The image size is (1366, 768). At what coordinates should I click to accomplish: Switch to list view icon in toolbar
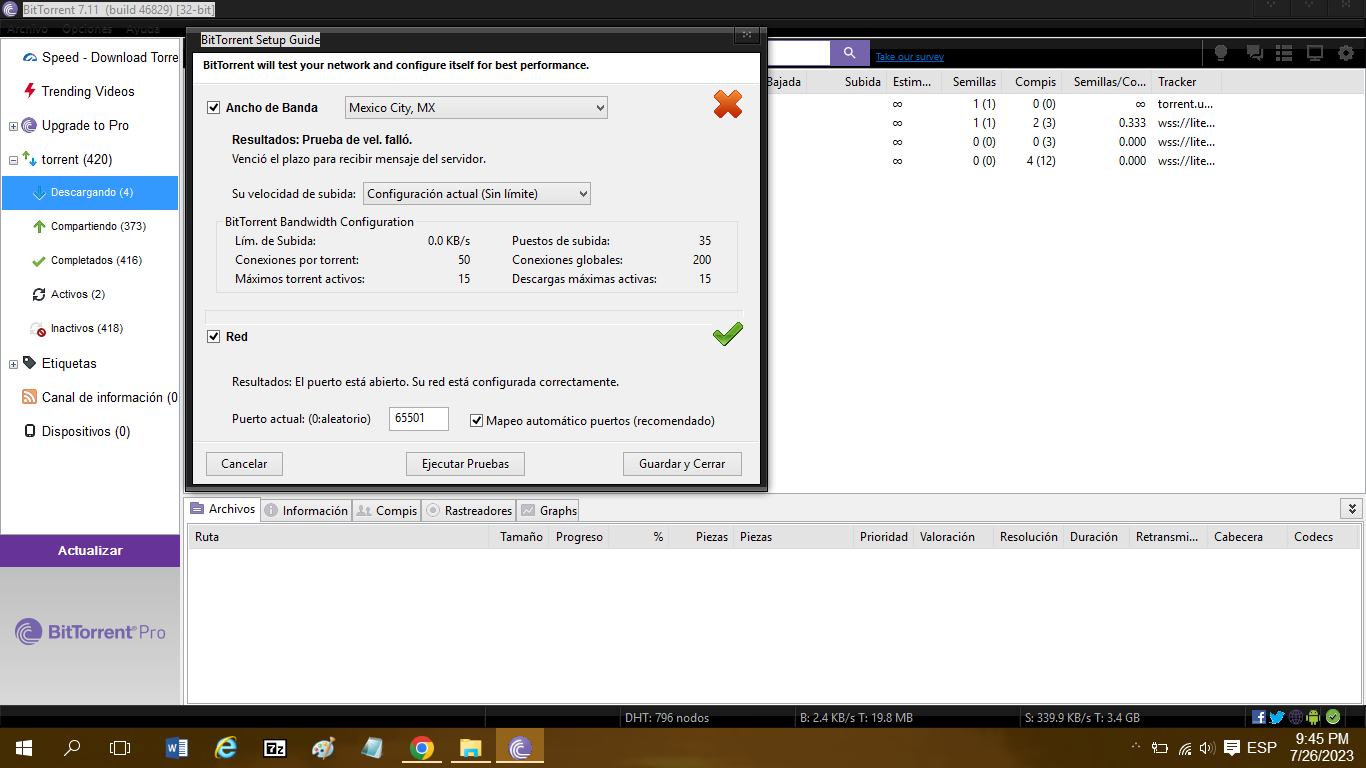pos(1284,53)
